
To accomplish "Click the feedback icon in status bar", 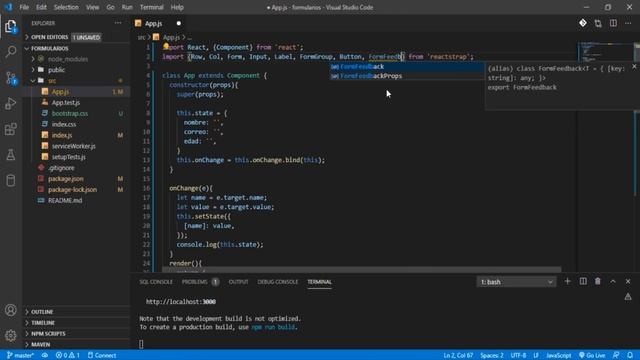I will 616,355.
